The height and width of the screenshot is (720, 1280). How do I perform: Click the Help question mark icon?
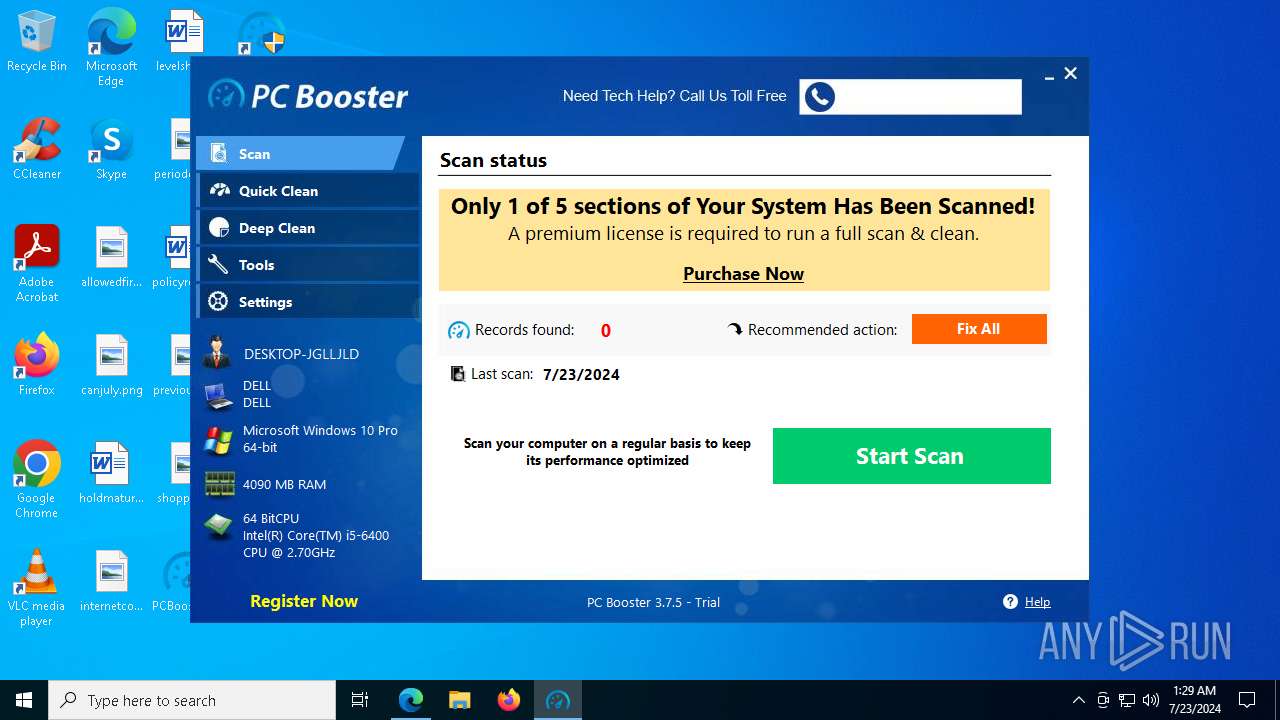click(1010, 602)
